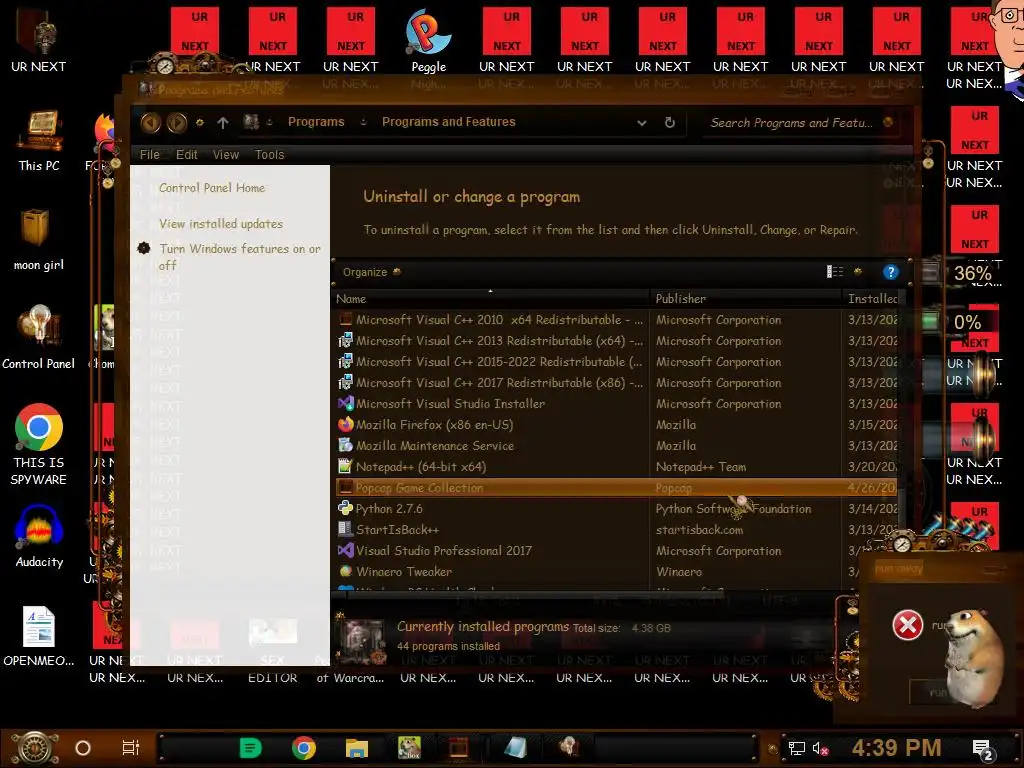This screenshot has height=768, width=1024.
Task: Open the Organize dropdown menu
Action: click(372, 272)
